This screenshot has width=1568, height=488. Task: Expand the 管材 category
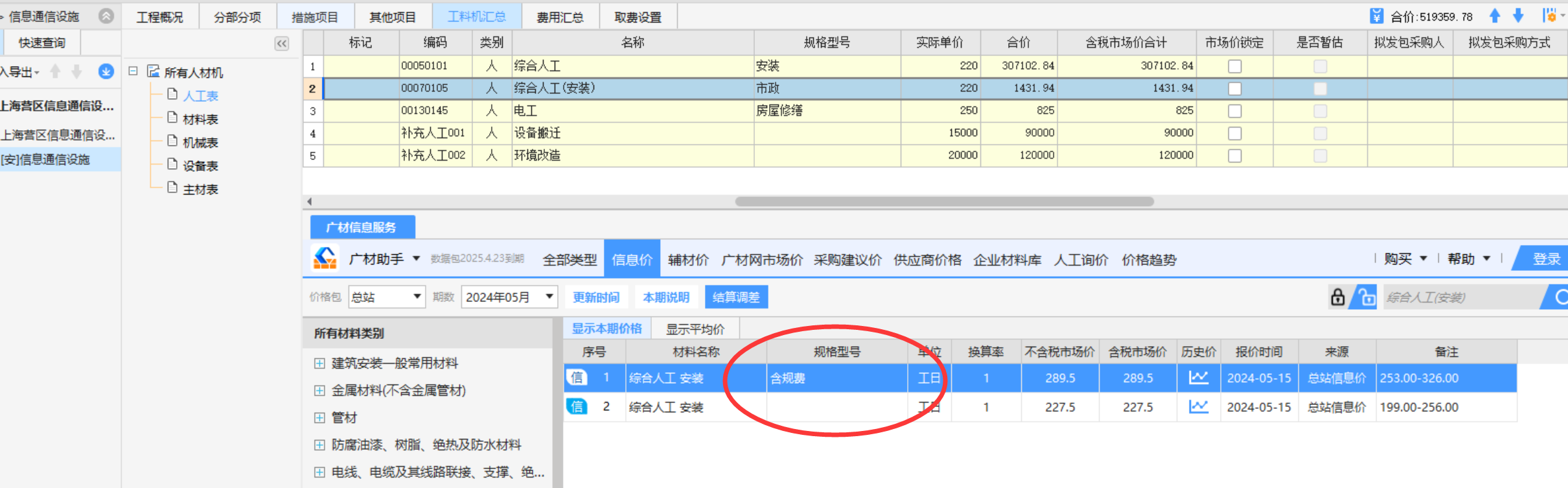pos(319,418)
